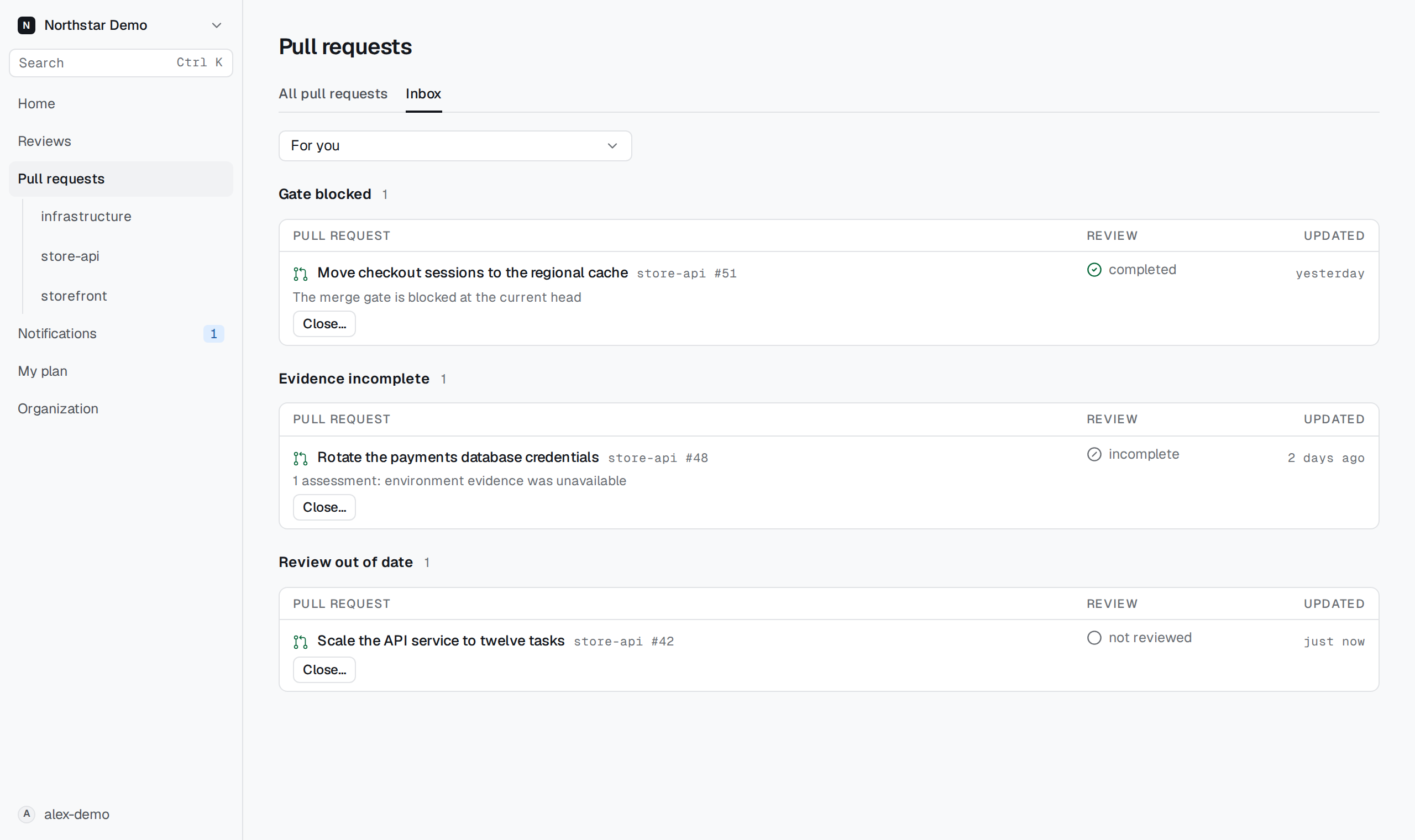Open the infrastructure repository
1415x840 pixels.
tap(86, 216)
